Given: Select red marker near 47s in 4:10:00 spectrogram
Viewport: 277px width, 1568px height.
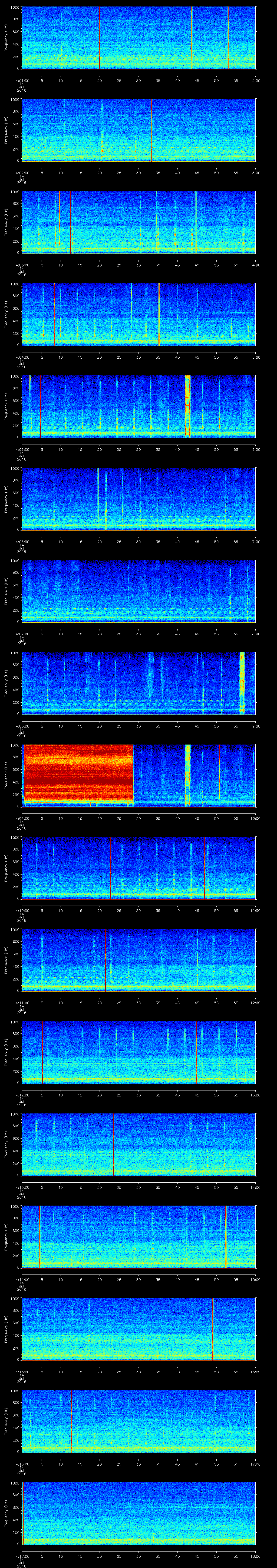Looking at the screenshot, I should (205, 868).
